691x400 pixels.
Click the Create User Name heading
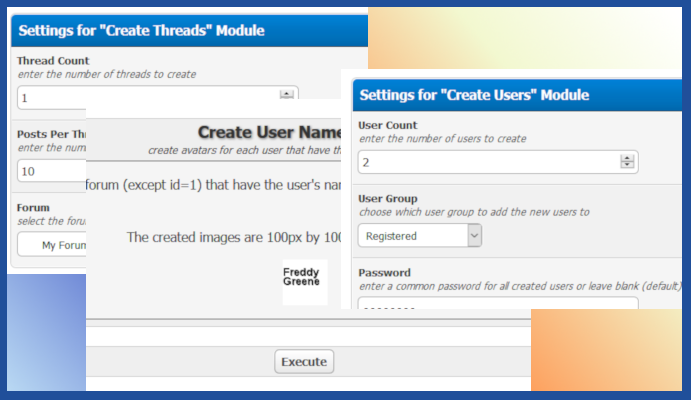[x=270, y=132]
